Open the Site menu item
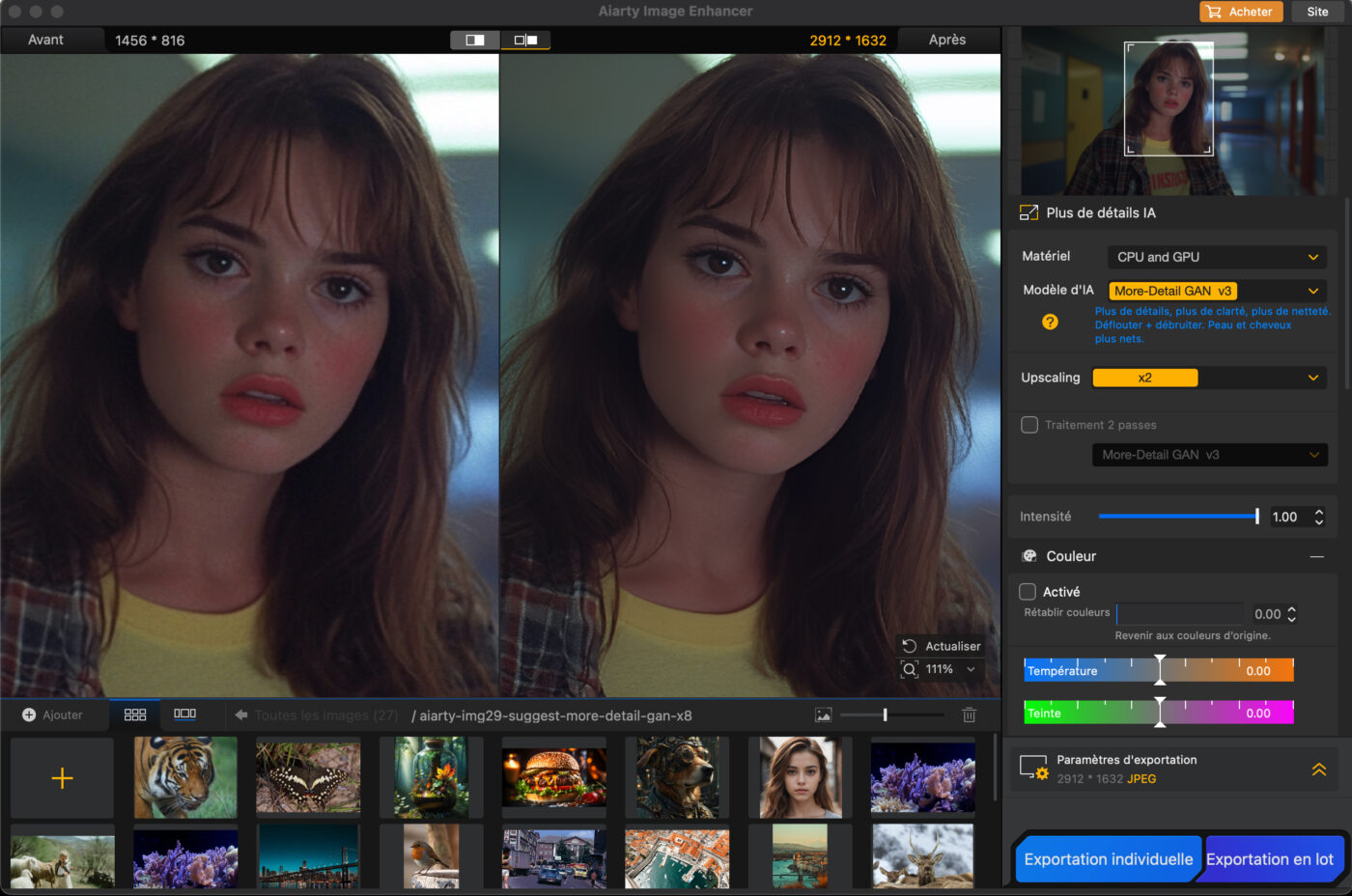 click(1317, 12)
